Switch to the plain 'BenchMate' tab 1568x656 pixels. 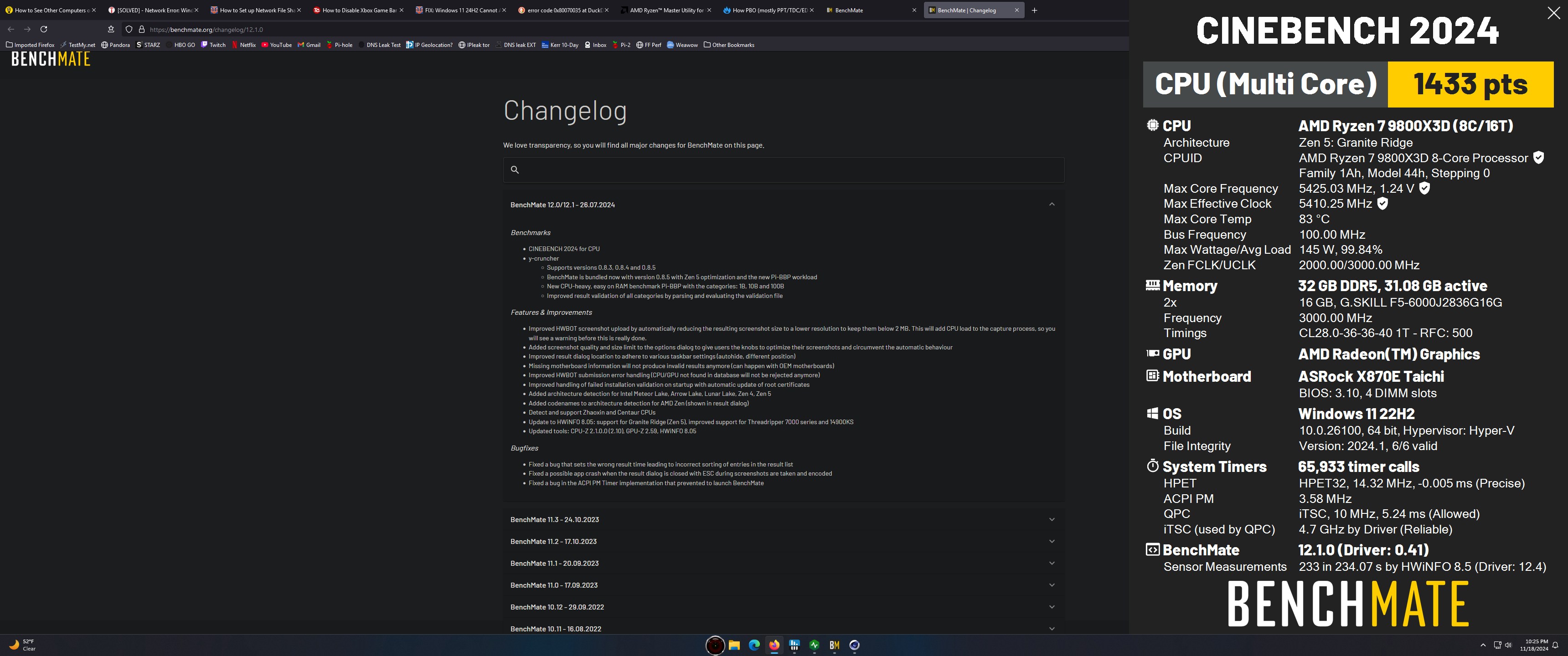(871, 10)
